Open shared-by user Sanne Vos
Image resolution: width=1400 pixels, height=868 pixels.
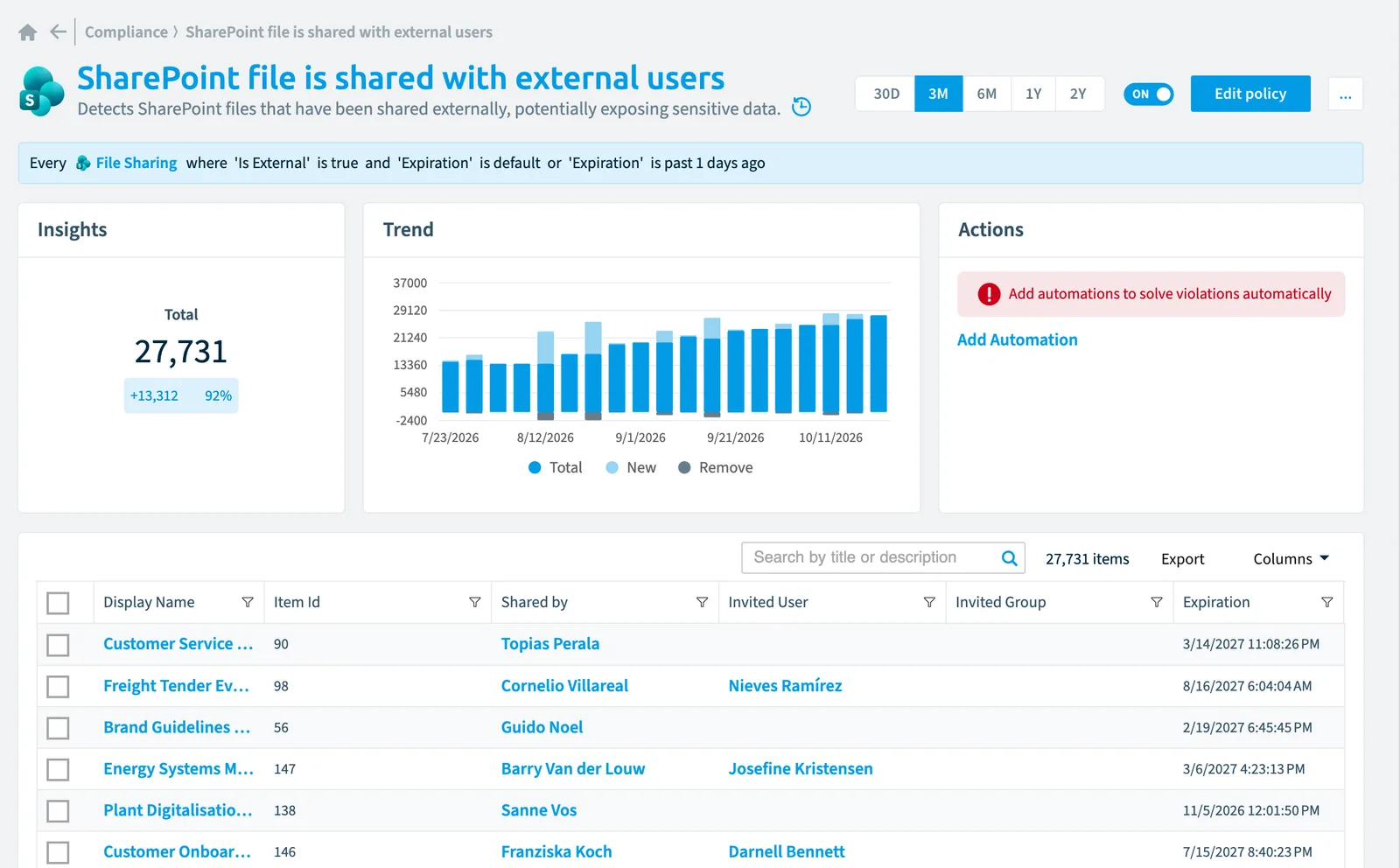pyautogui.click(x=539, y=810)
